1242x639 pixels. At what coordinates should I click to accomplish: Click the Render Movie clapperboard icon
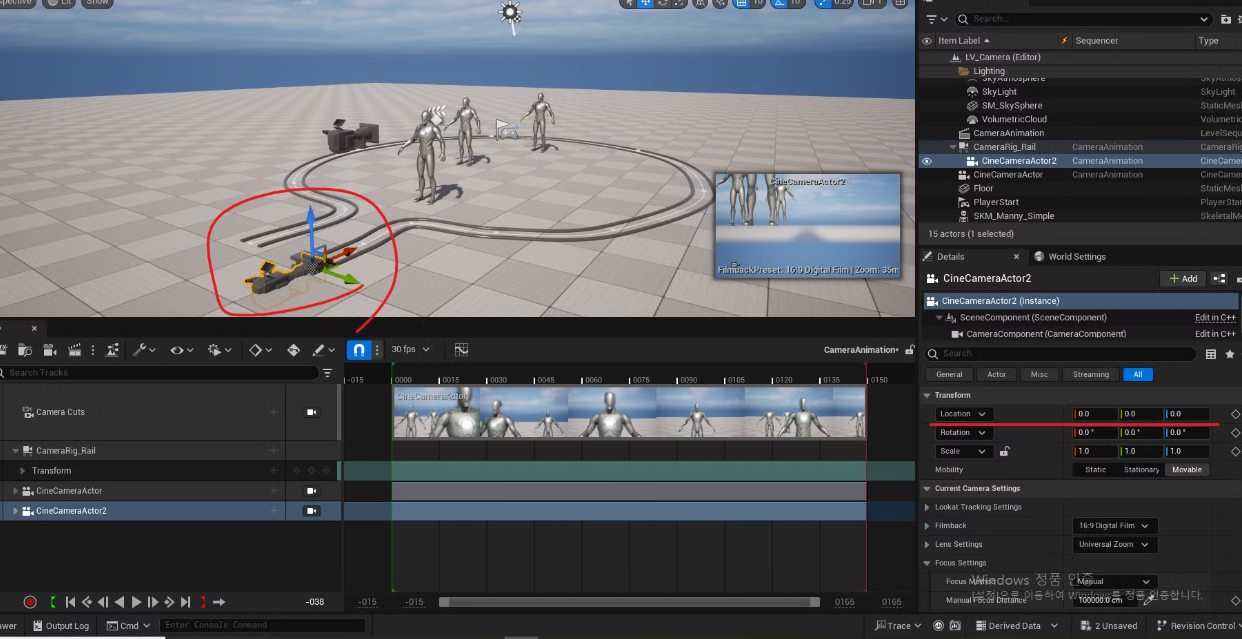coord(74,350)
